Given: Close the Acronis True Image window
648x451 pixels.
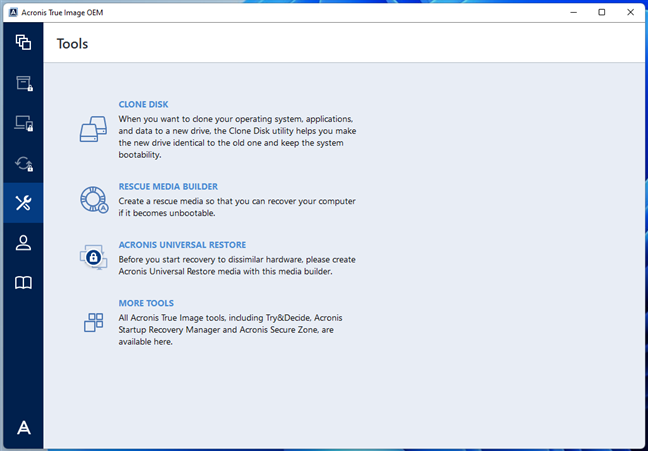Looking at the screenshot, I should pyautogui.click(x=630, y=12).
